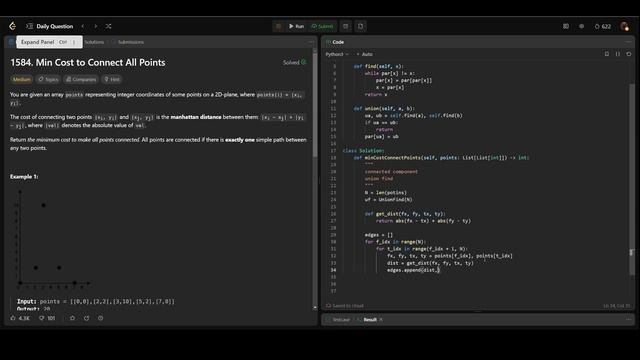Click 'def union(self, a, b):' code line

point(384,109)
